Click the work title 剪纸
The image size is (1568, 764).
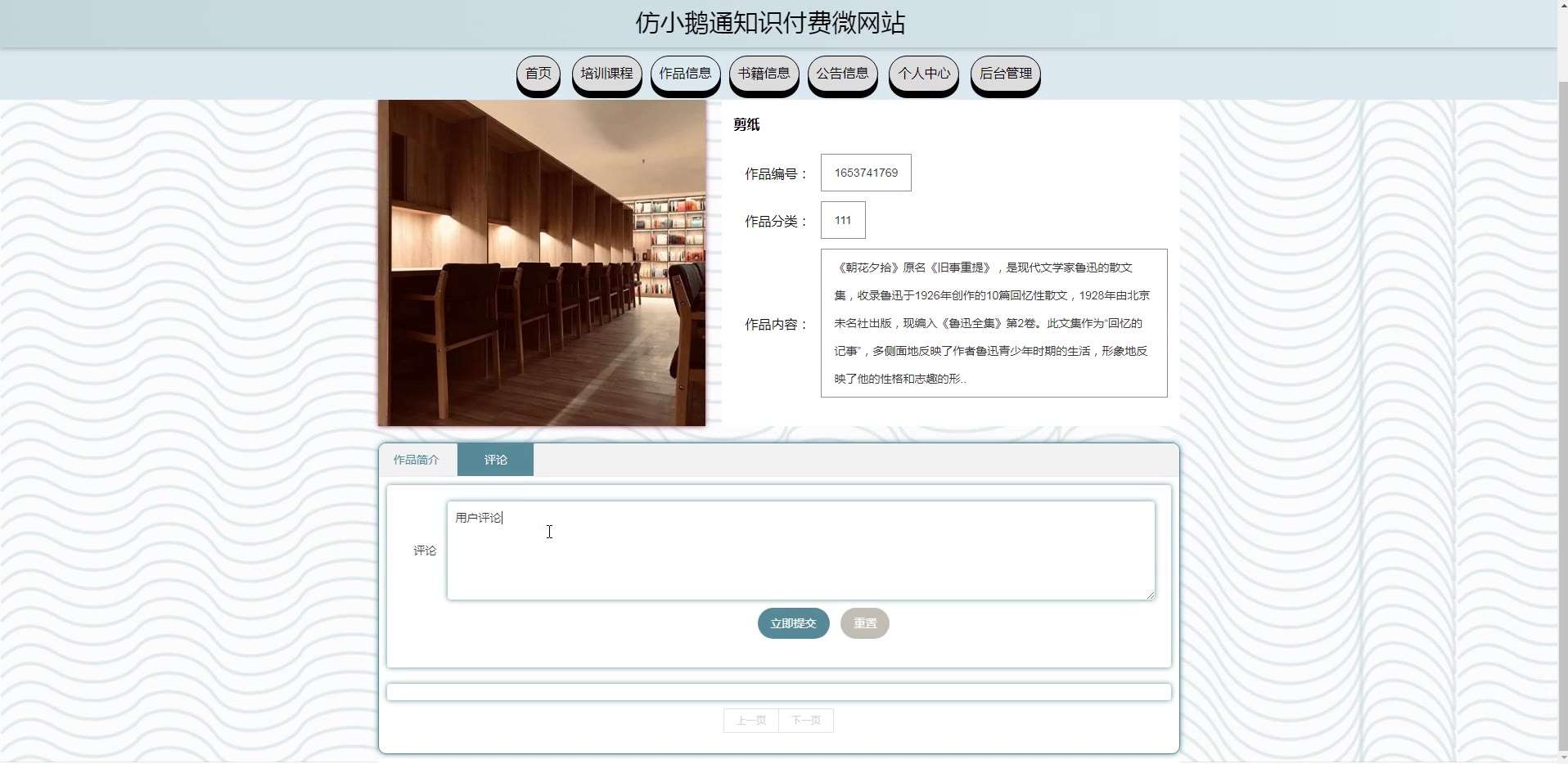pyautogui.click(x=746, y=124)
